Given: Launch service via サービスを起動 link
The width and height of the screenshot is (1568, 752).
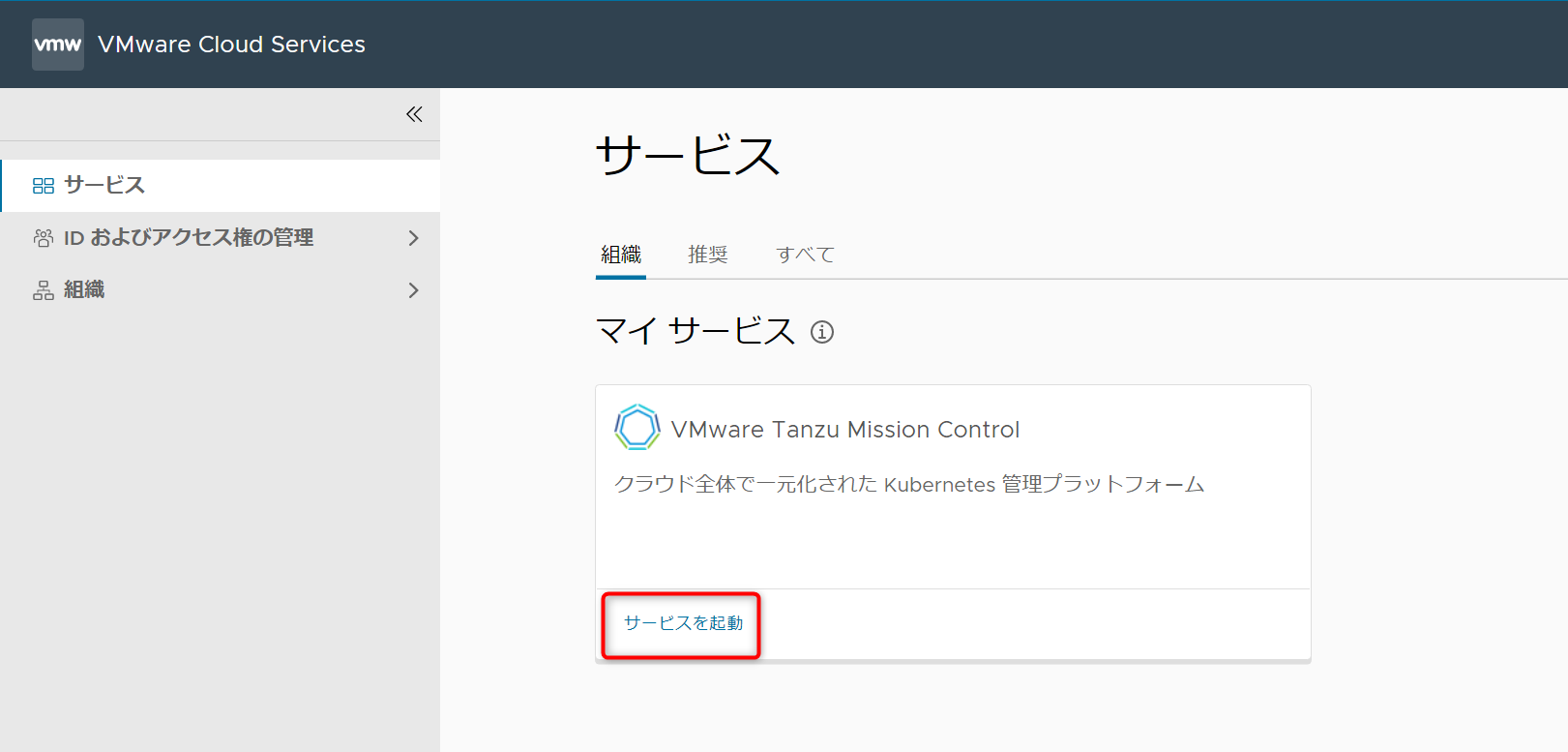Looking at the screenshot, I should pos(683,623).
